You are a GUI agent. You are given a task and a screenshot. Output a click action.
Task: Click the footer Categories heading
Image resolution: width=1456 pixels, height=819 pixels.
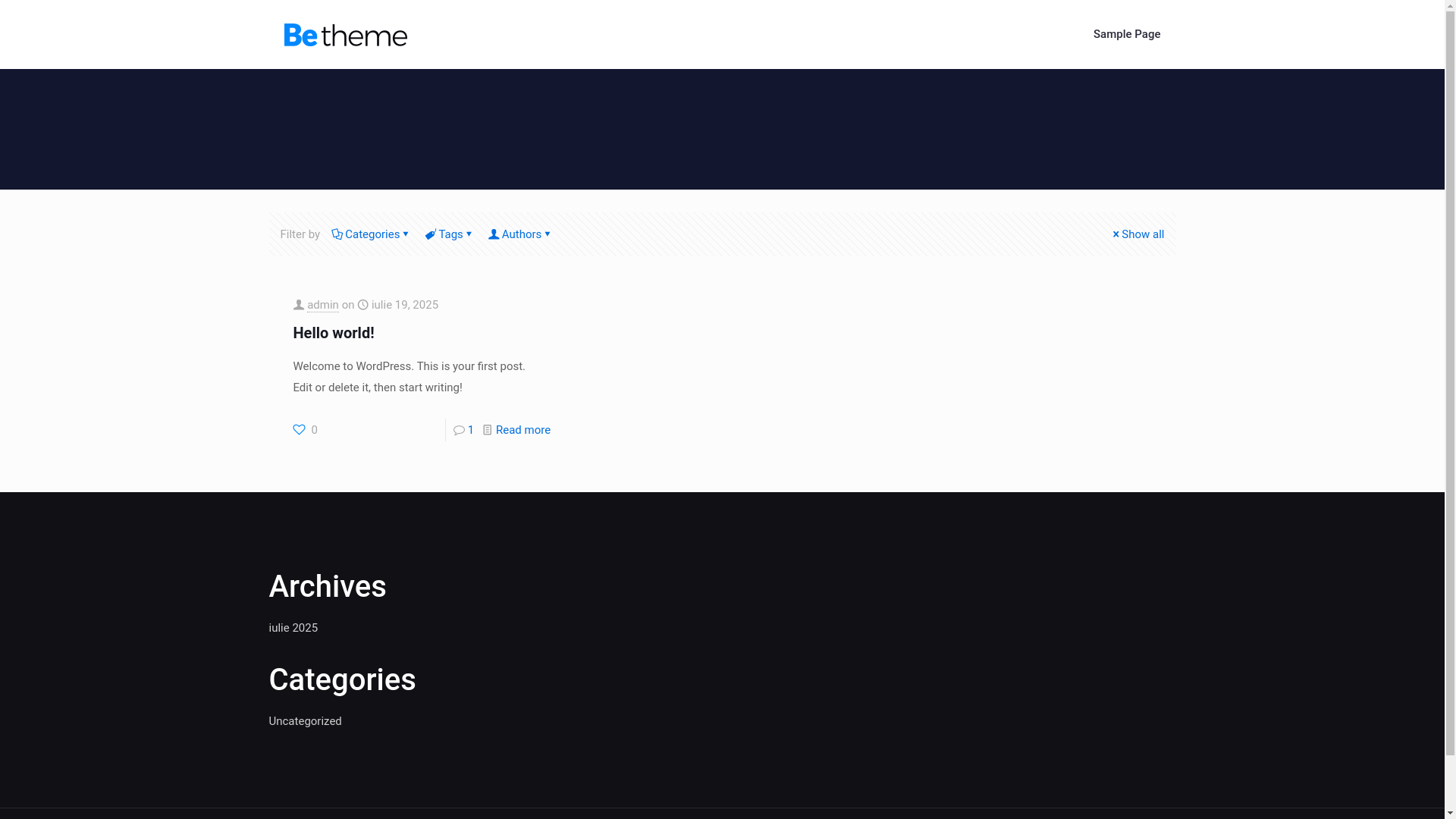coord(342,679)
